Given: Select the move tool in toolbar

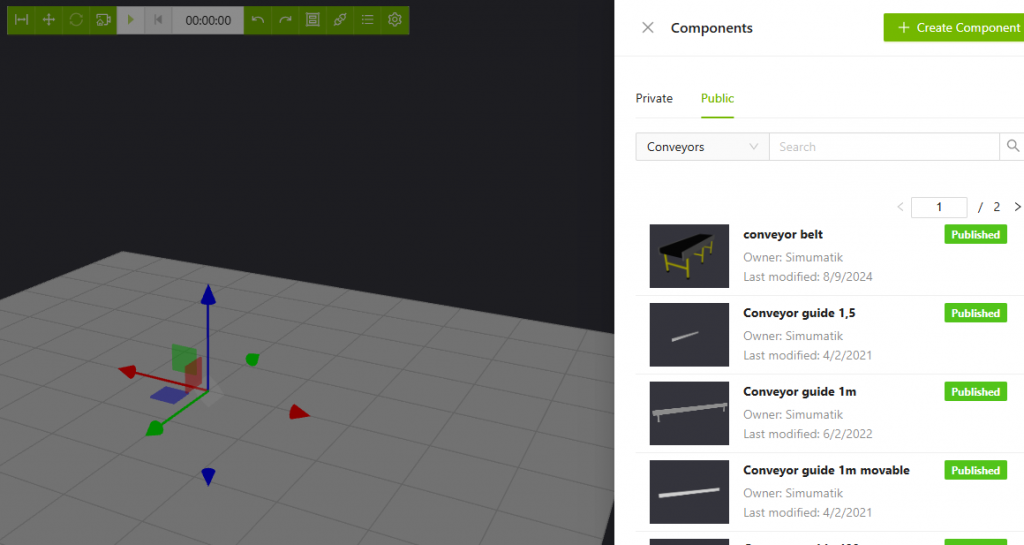Looking at the screenshot, I should (x=48, y=20).
